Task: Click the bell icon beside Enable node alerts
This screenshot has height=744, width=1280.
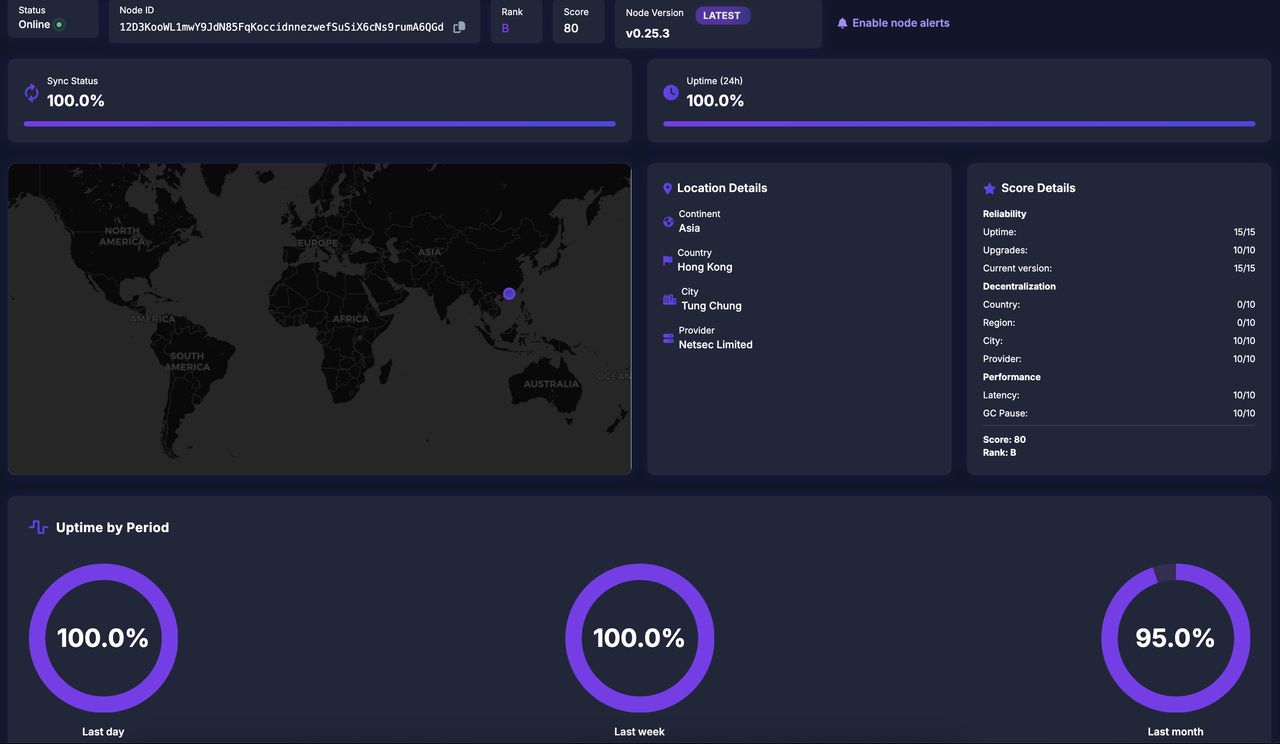Action: click(841, 22)
